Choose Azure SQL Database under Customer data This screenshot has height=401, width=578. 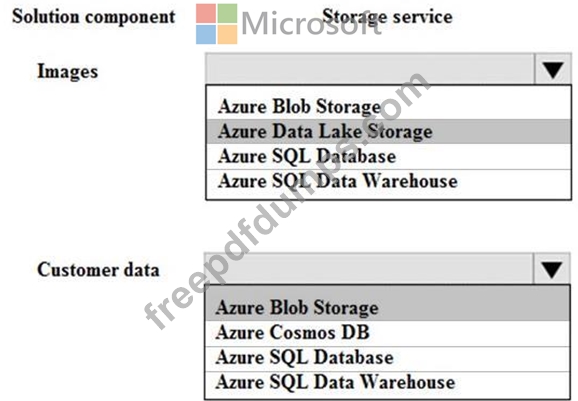click(387, 358)
